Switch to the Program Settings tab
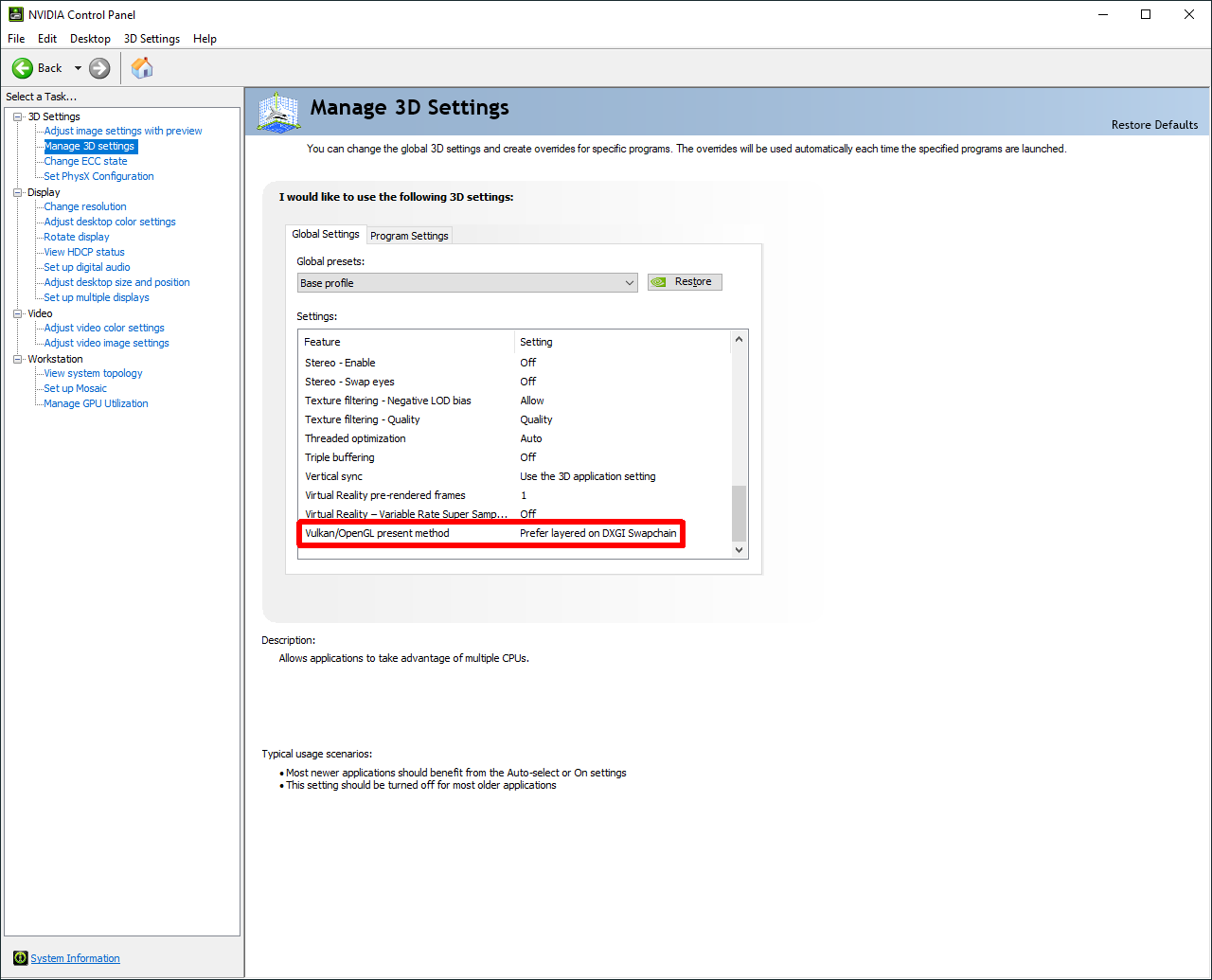 (x=409, y=236)
